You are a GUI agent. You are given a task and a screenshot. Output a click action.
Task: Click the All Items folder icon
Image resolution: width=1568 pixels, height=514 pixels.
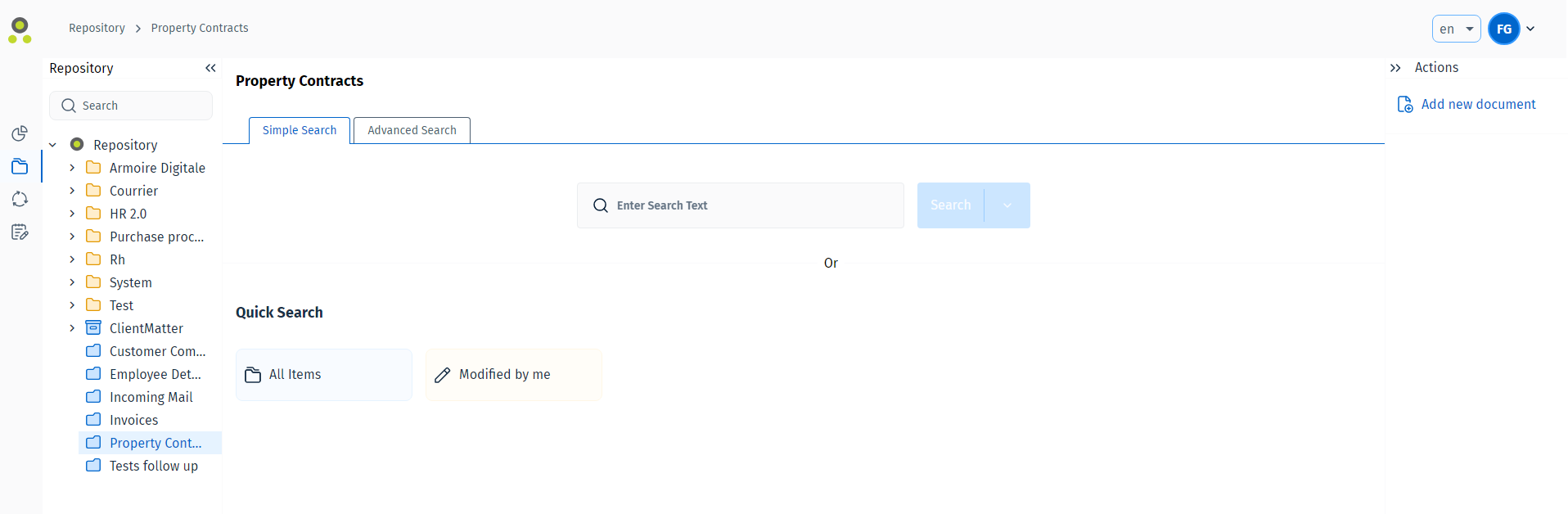[253, 375]
